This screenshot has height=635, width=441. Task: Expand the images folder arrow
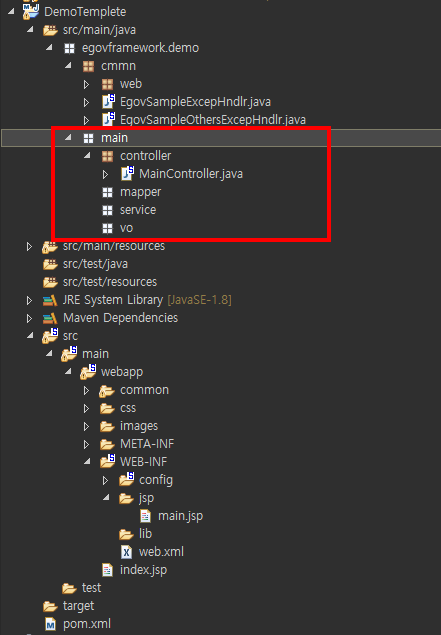click(86, 426)
